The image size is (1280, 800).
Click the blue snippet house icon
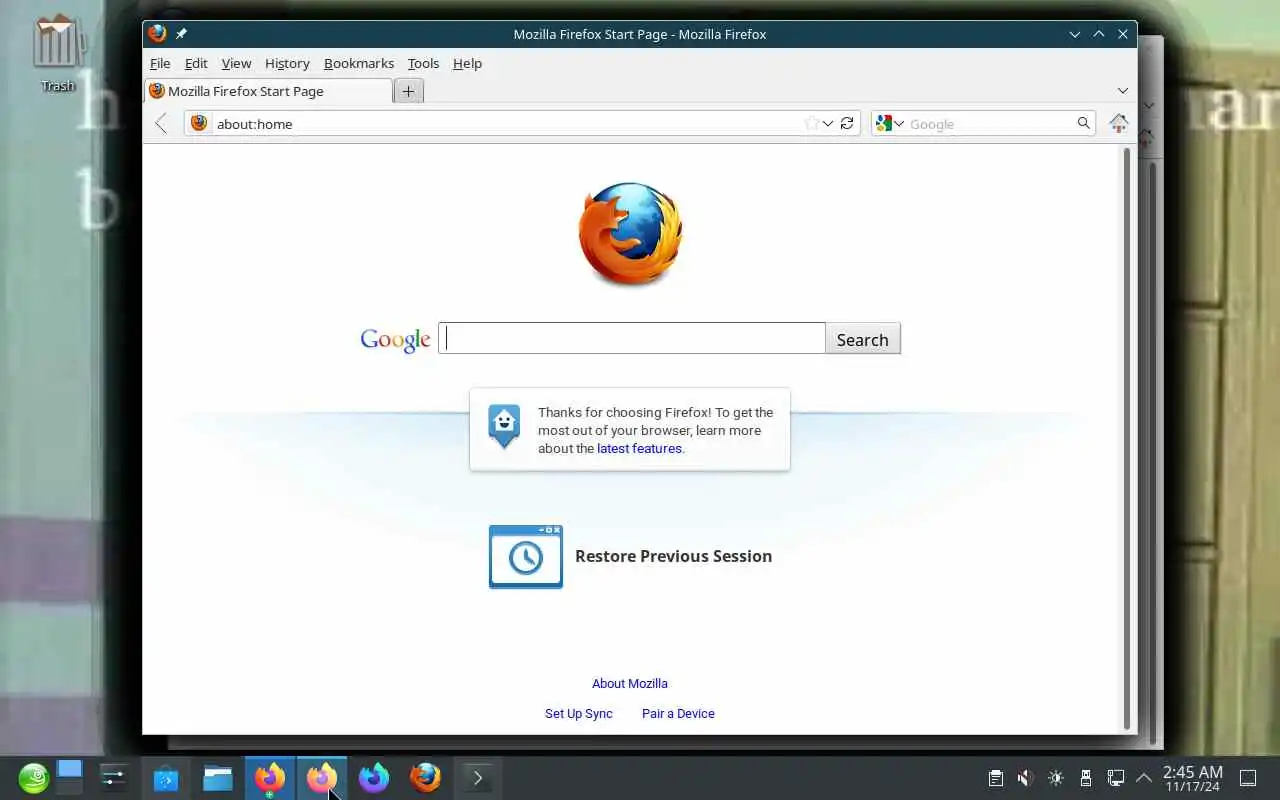[504, 426]
